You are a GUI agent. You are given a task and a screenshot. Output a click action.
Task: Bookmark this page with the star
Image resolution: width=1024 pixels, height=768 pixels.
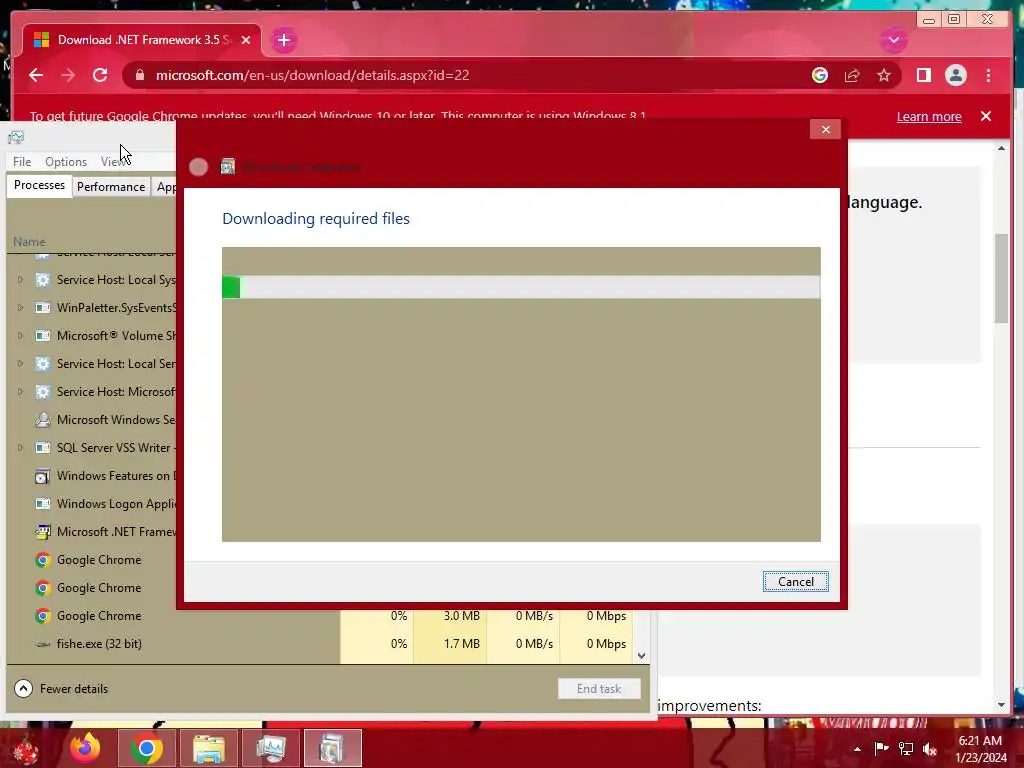pos(884,75)
